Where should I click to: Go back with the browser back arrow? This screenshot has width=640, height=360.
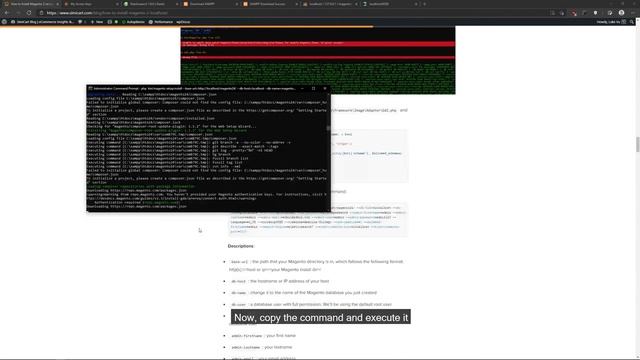7,13
